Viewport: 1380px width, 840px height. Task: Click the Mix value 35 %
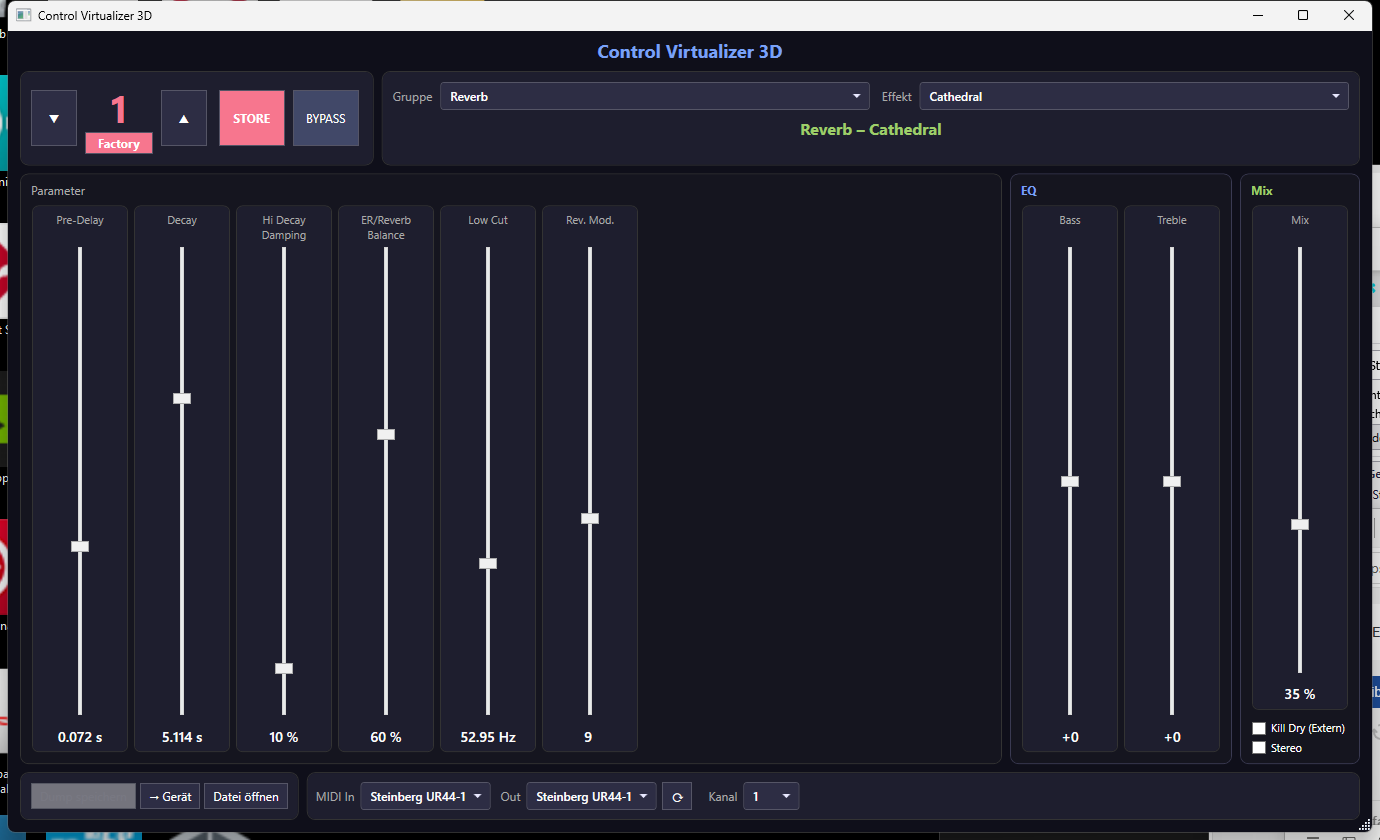(1300, 694)
